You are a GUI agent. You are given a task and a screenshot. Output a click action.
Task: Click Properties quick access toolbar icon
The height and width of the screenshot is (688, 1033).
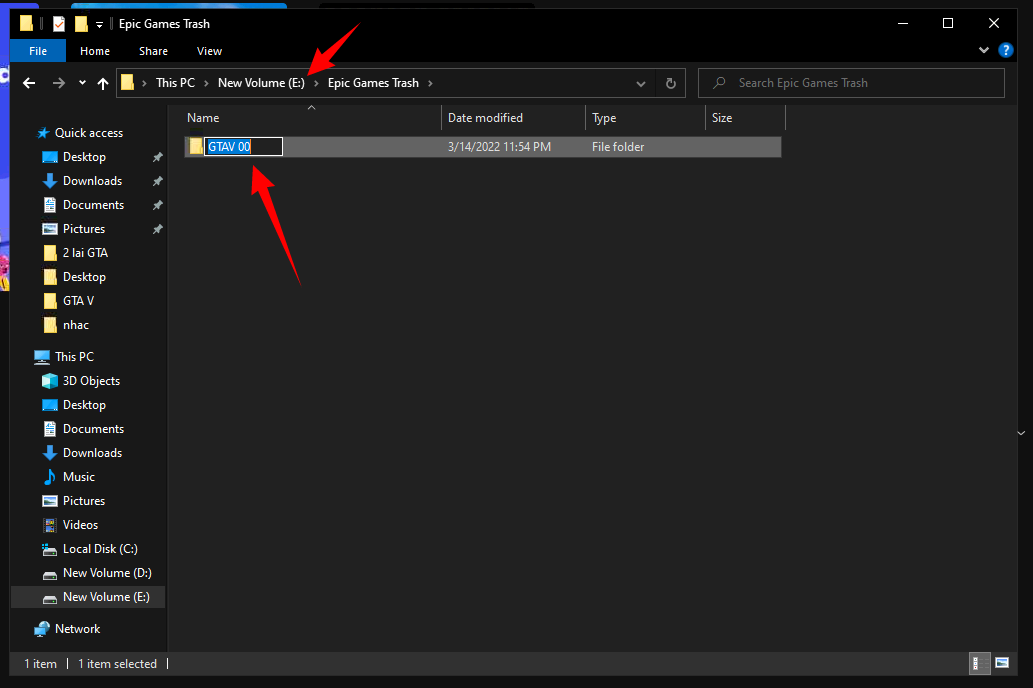click(x=59, y=24)
